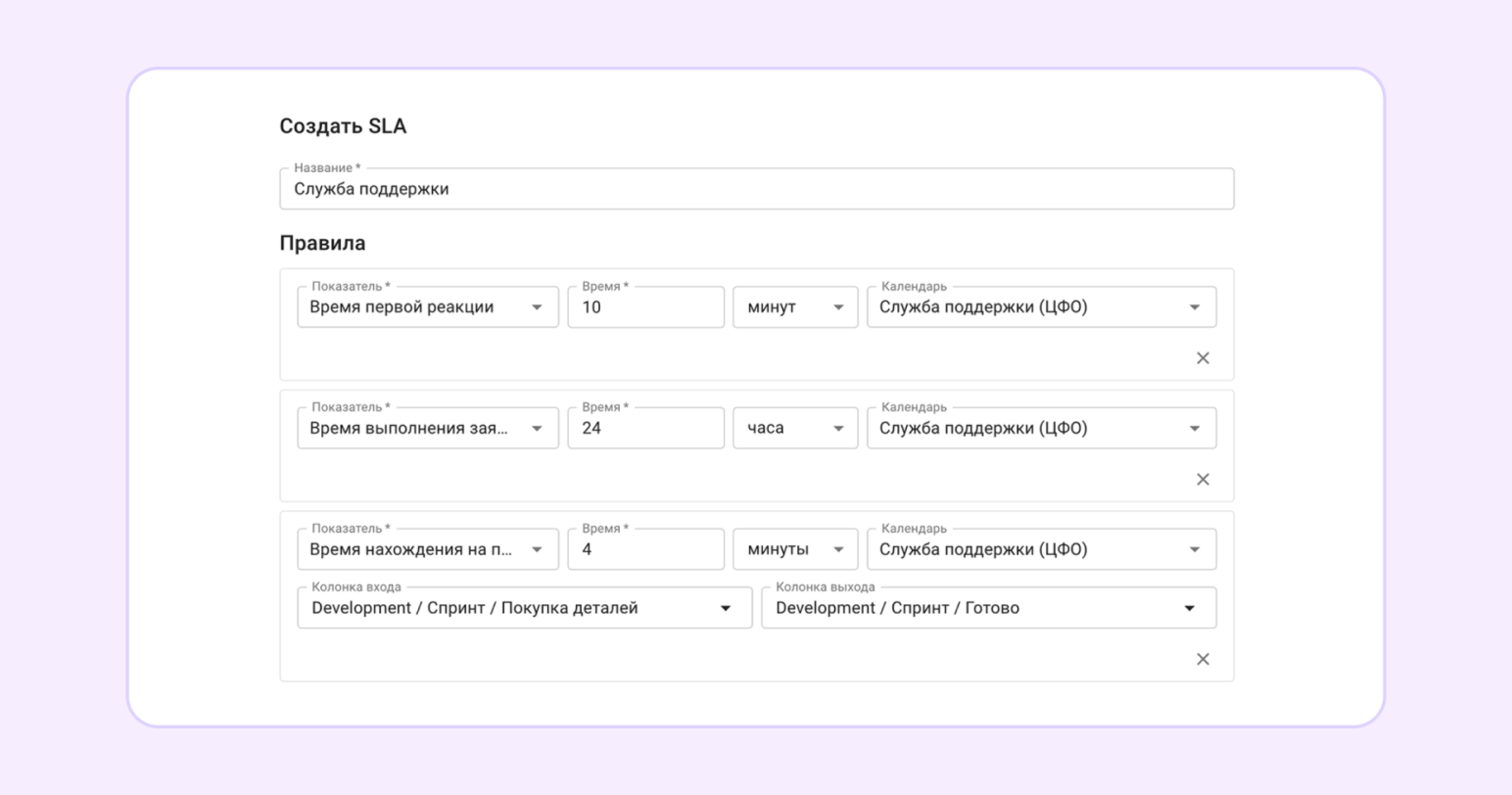Click the 'Название' field with 'Служба поддержки'
The width and height of the screenshot is (1512, 795).
tap(756, 190)
